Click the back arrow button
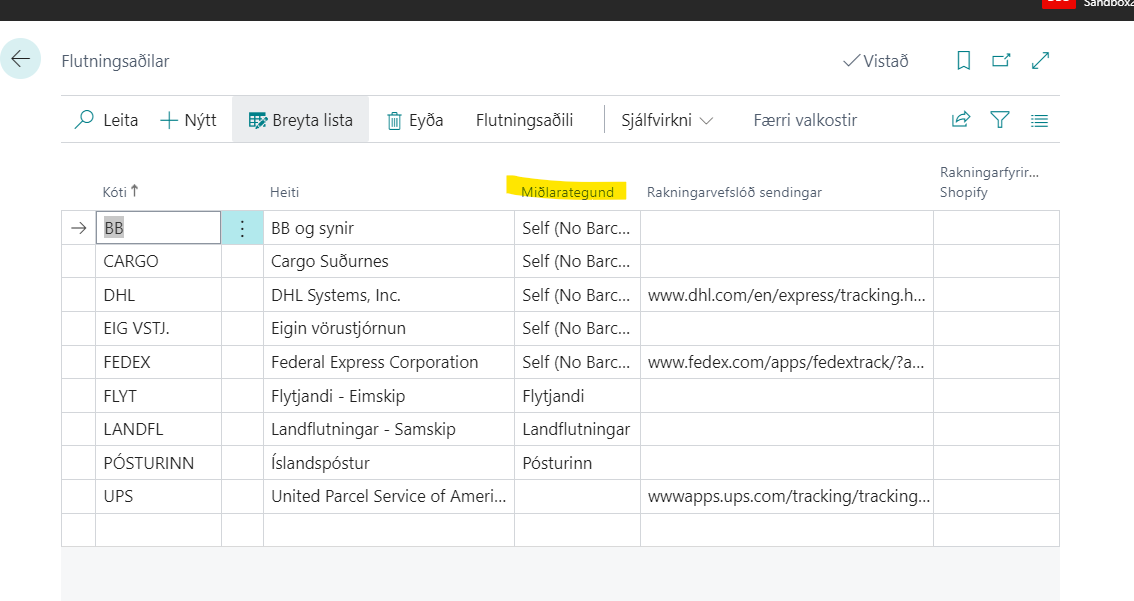This screenshot has width=1134, height=601. click(21, 59)
